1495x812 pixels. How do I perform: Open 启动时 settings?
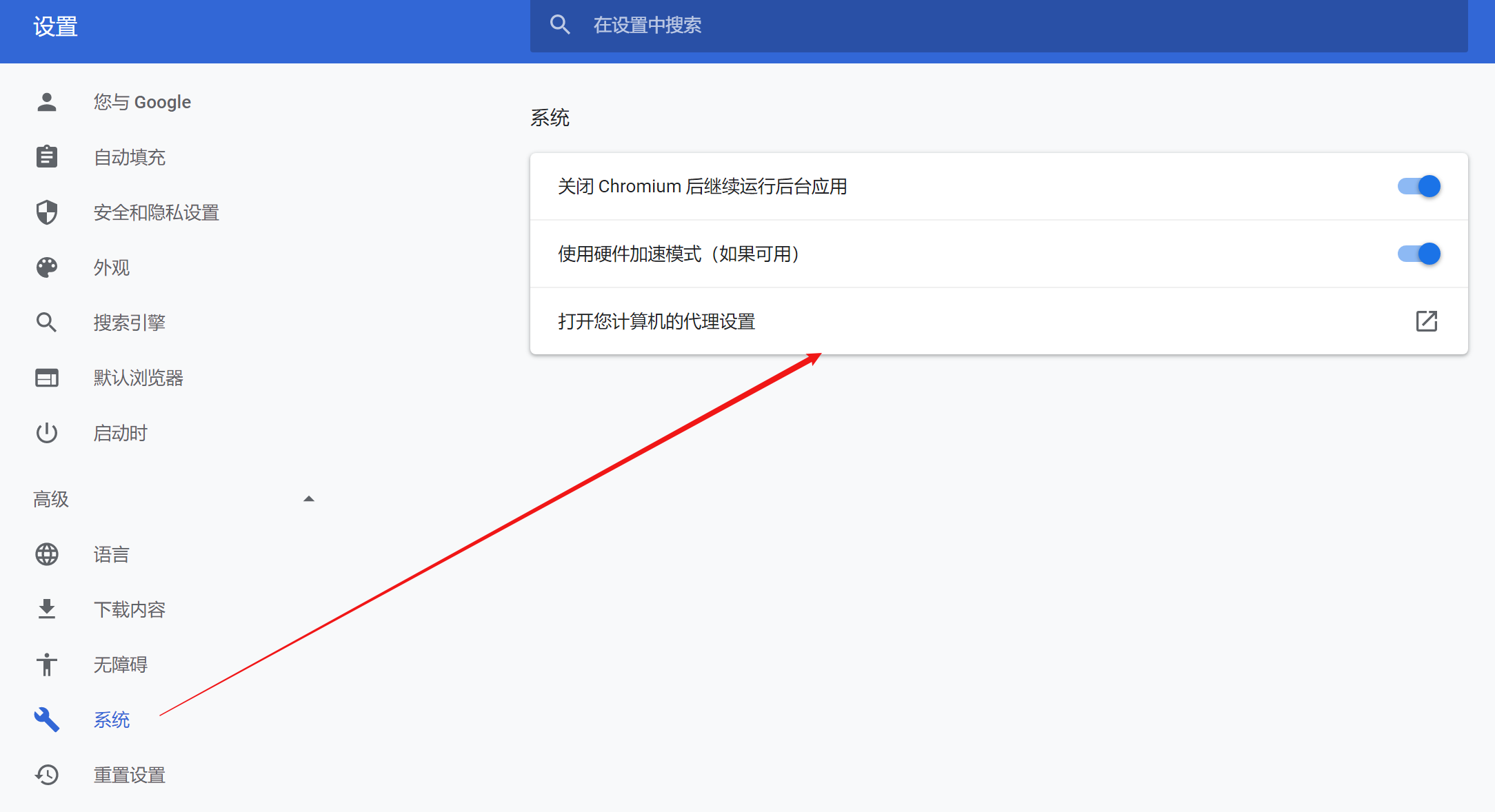click(x=121, y=433)
